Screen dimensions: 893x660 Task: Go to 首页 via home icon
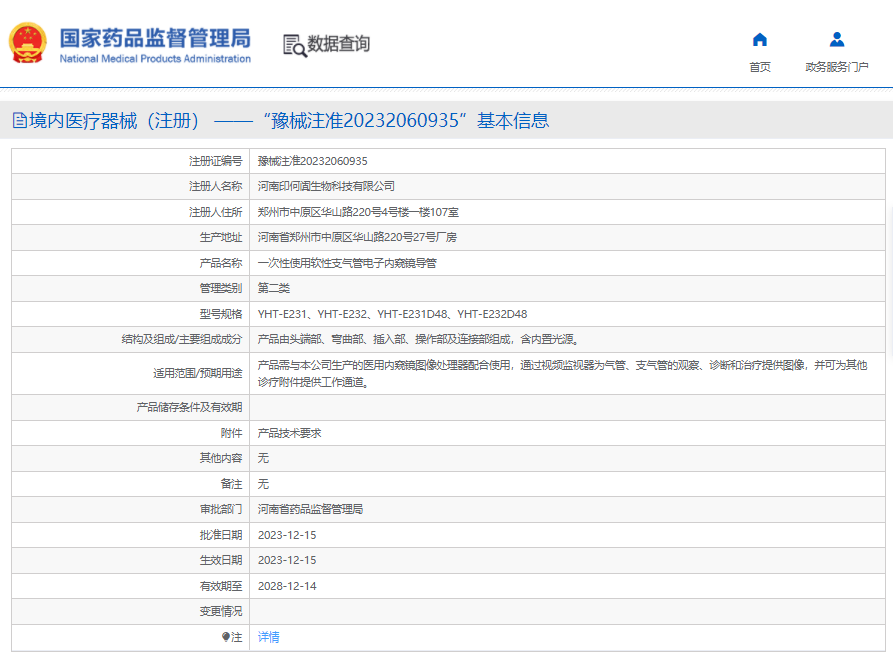(x=760, y=39)
